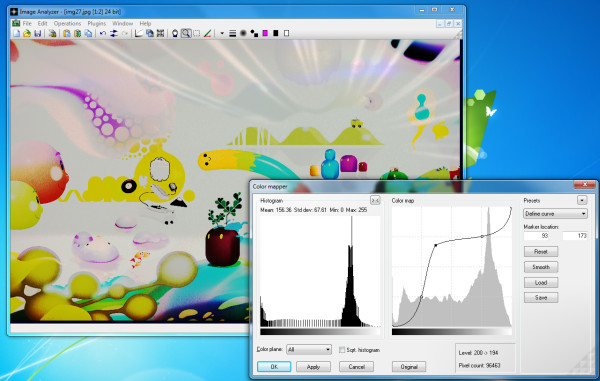Click the Save floppy disk icon
Image resolution: width=600 pixels, height=381 pixels.
pyautogui.click(x=38, y=33)
